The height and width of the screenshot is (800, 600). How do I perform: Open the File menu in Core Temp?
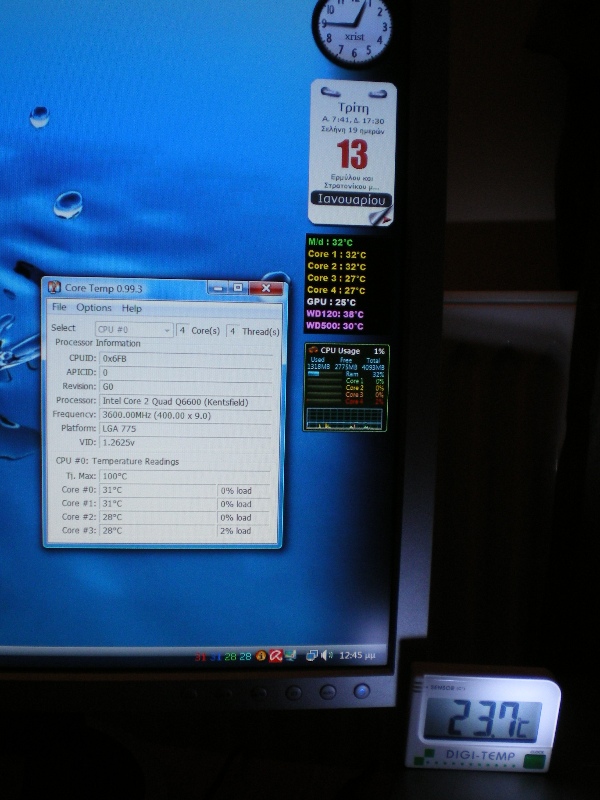coord(59,307)
